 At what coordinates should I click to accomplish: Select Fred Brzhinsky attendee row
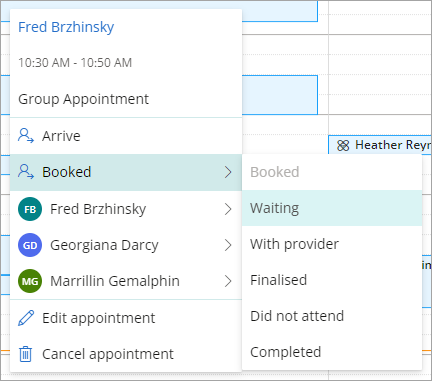(x=126, y=209)
